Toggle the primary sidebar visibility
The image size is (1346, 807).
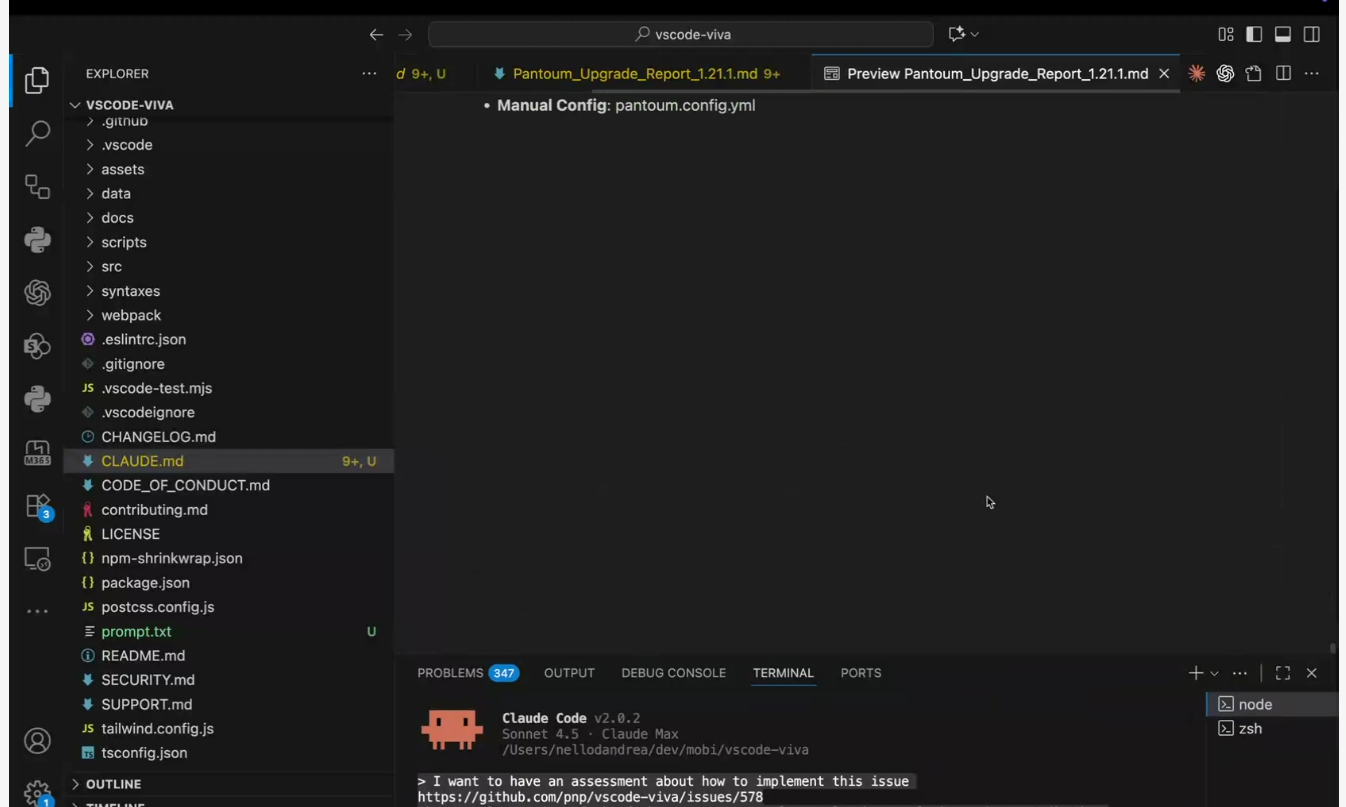pyautogui.click(x=1254, y=34)
